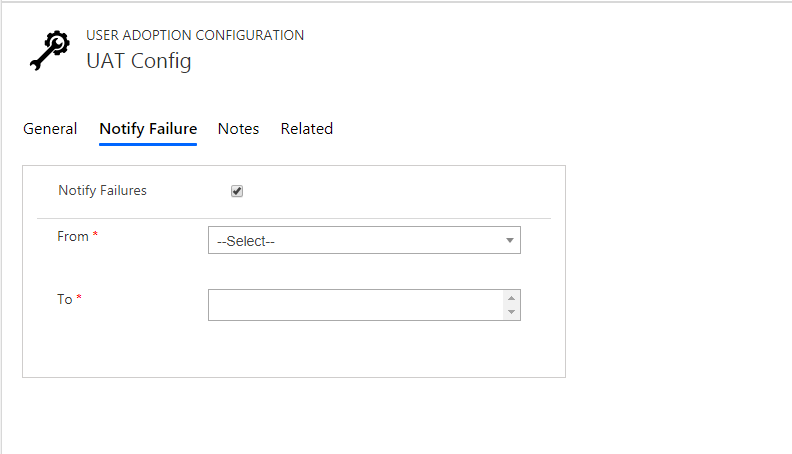
Task: Click the red asterisk next to To
Action: point(79,296)
